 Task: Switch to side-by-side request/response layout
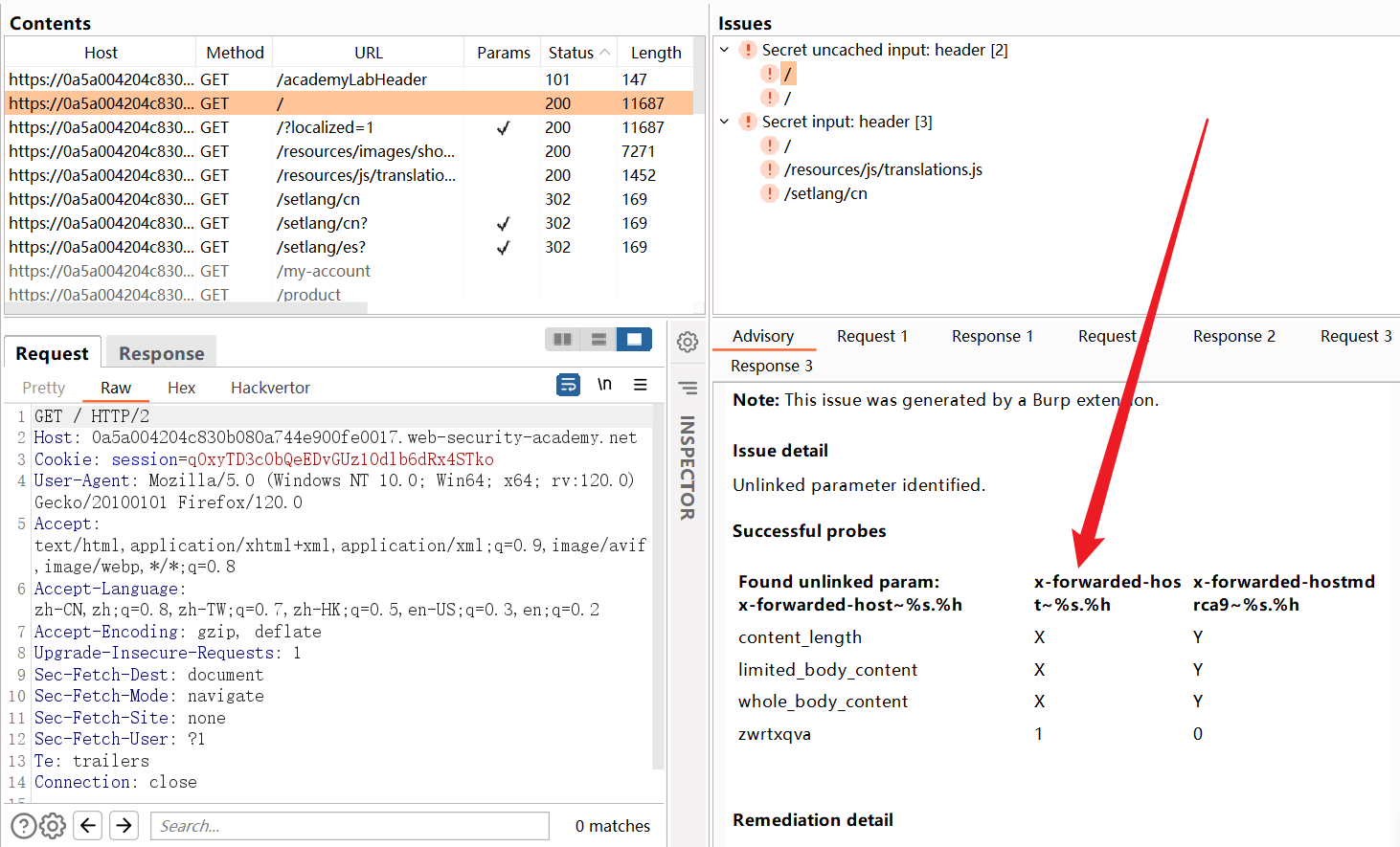point(563,339)
